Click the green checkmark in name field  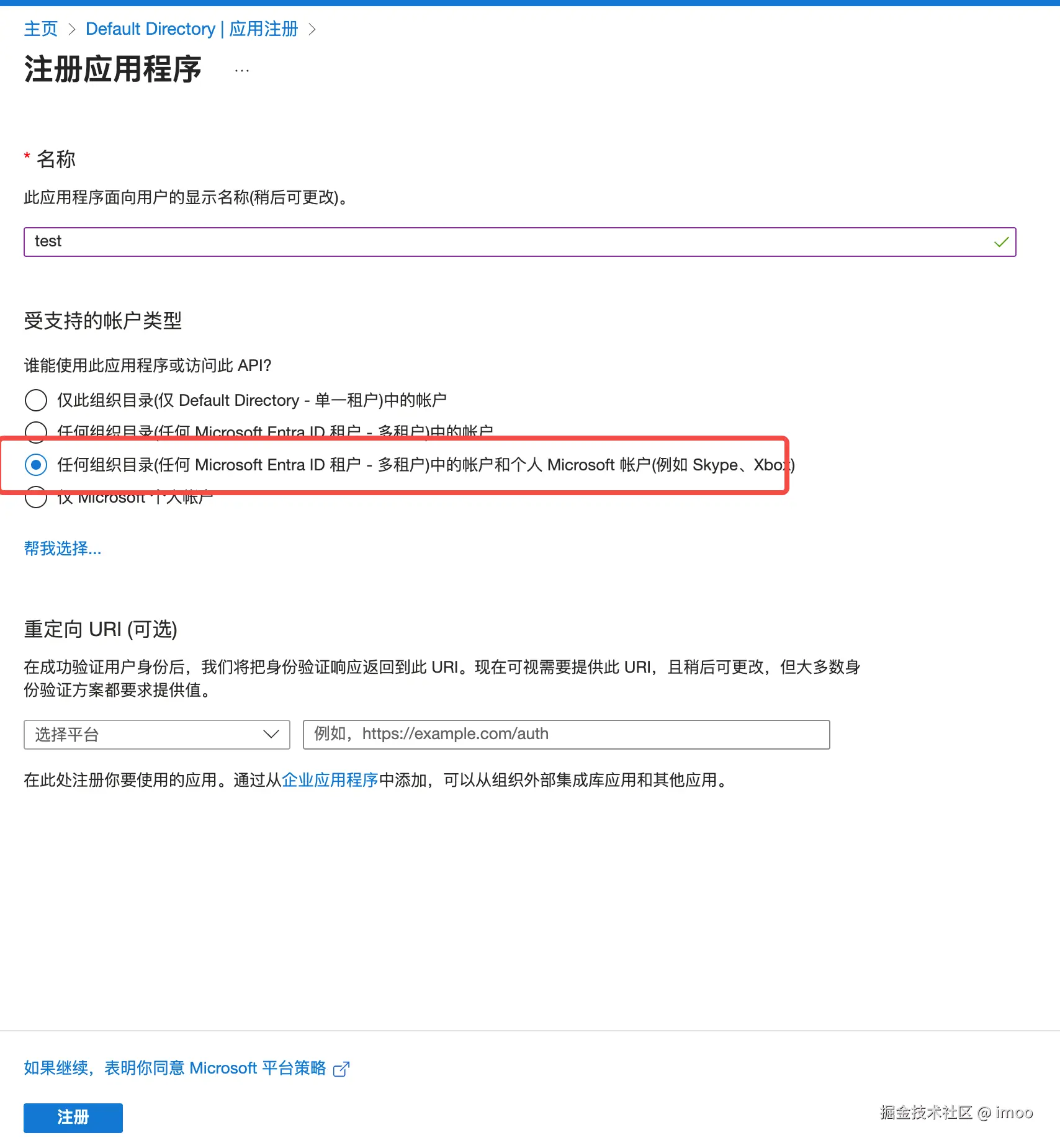[1000, 242]
